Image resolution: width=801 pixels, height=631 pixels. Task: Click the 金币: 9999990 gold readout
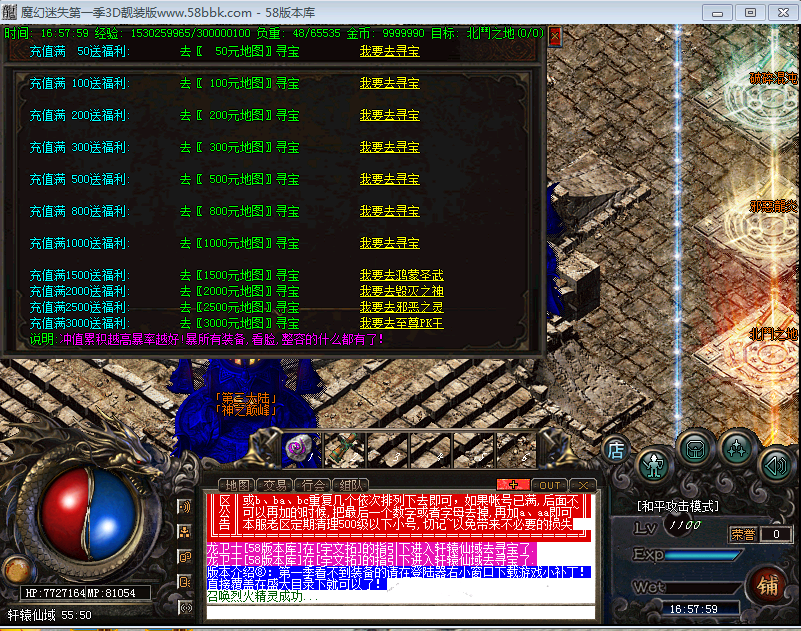click(x=385, y=33)
